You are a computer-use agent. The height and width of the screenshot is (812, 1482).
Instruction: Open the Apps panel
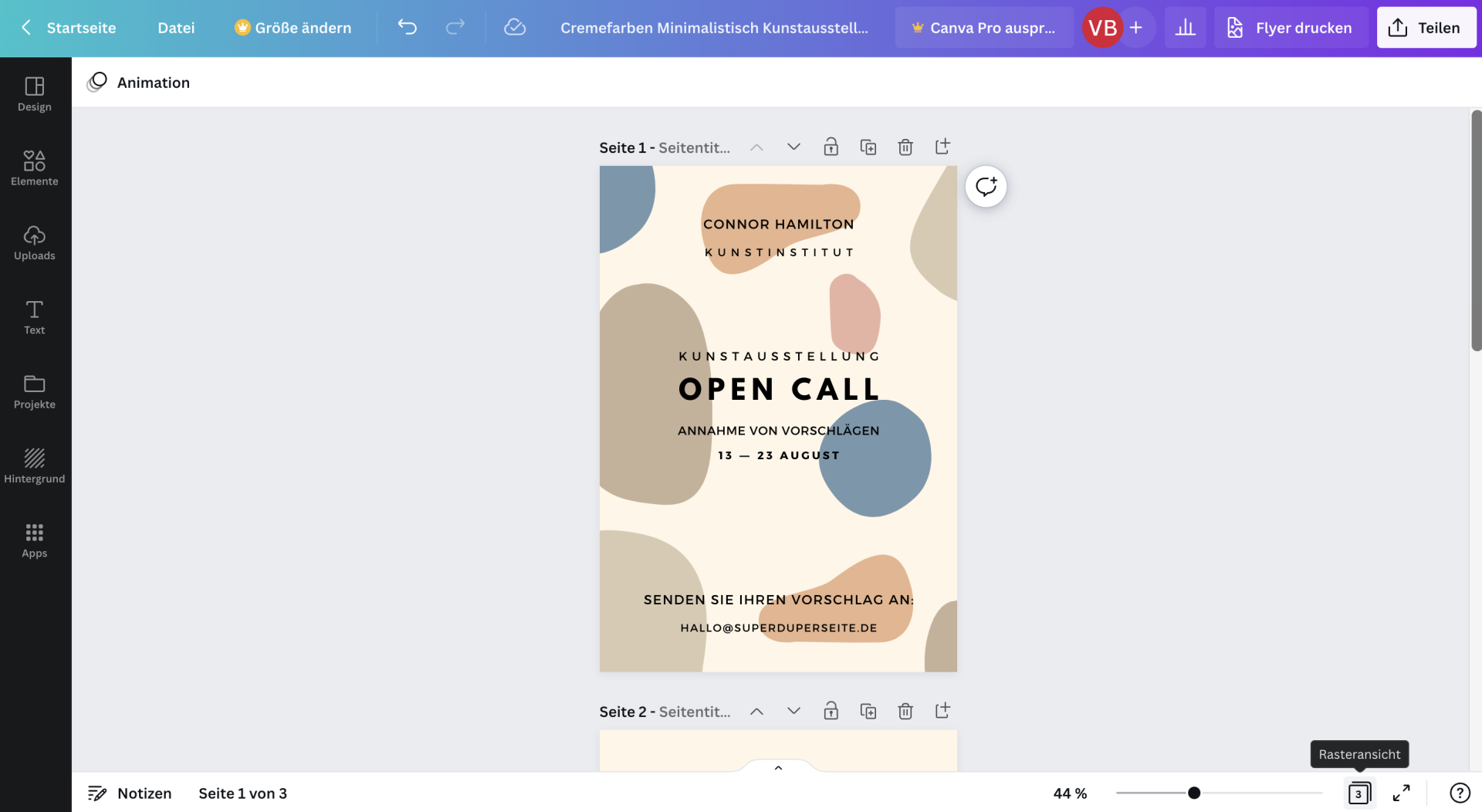(x=35, y=539)
